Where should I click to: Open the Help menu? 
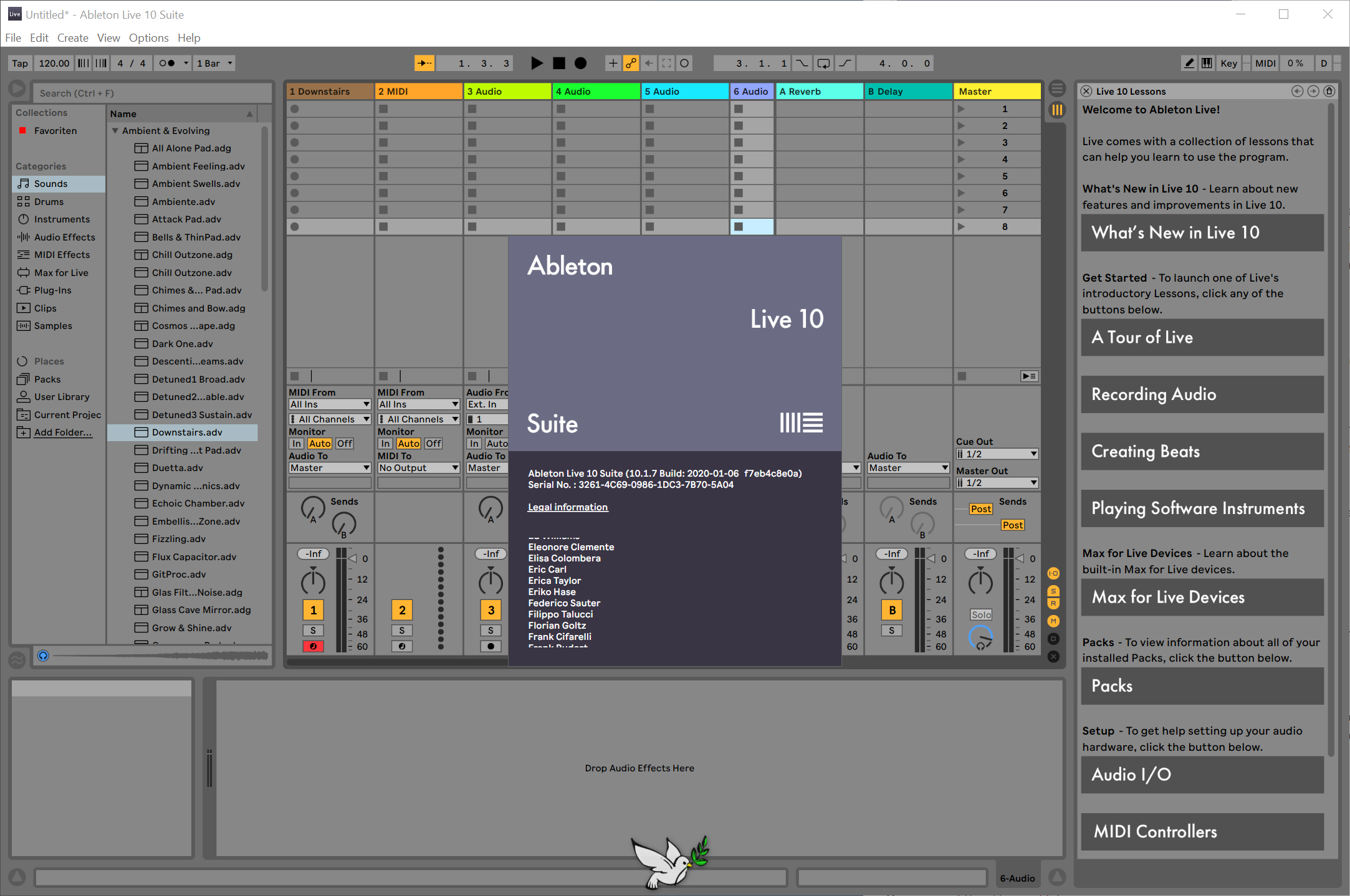click(x=189, y=37)
